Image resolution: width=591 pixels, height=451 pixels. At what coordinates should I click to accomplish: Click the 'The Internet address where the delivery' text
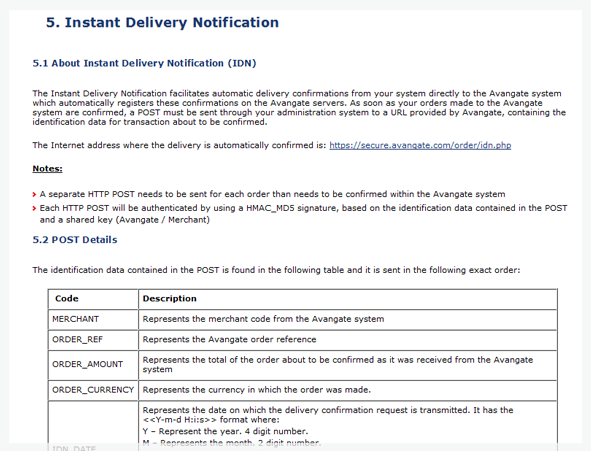pyautogui.click(x=179, y=145)
